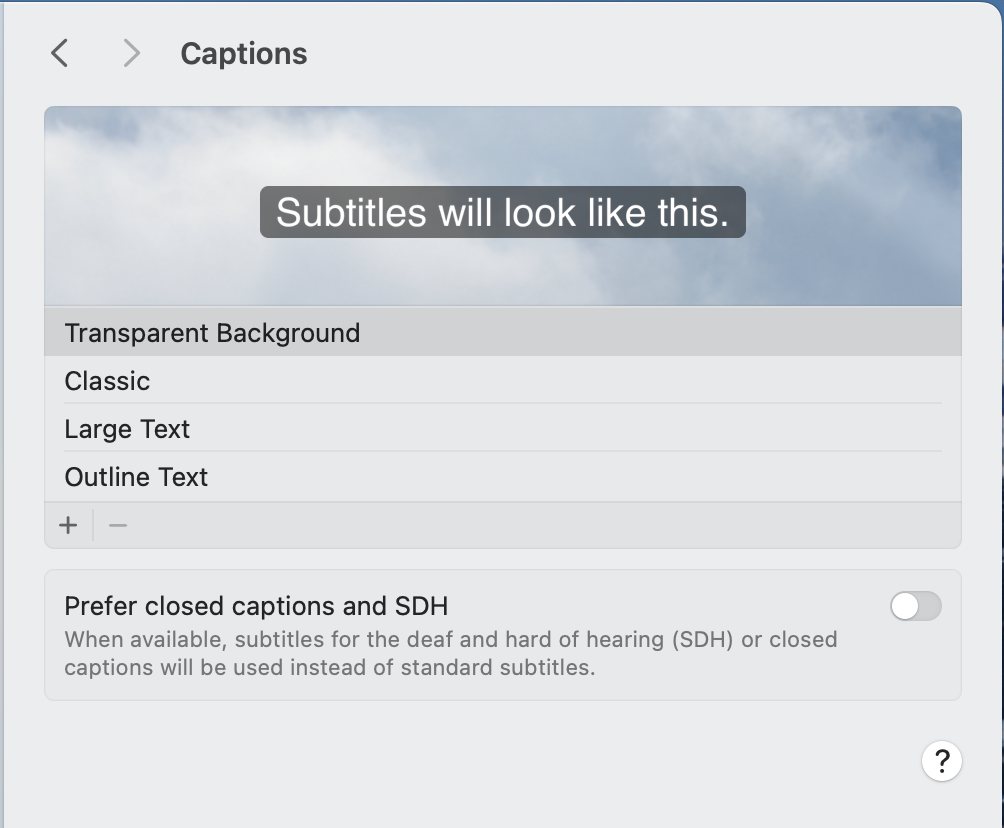Click the "Subtitles will look like this" sample
This screenshot has width=1004, height=828.
pyautogui.click(x=502, y=212)
